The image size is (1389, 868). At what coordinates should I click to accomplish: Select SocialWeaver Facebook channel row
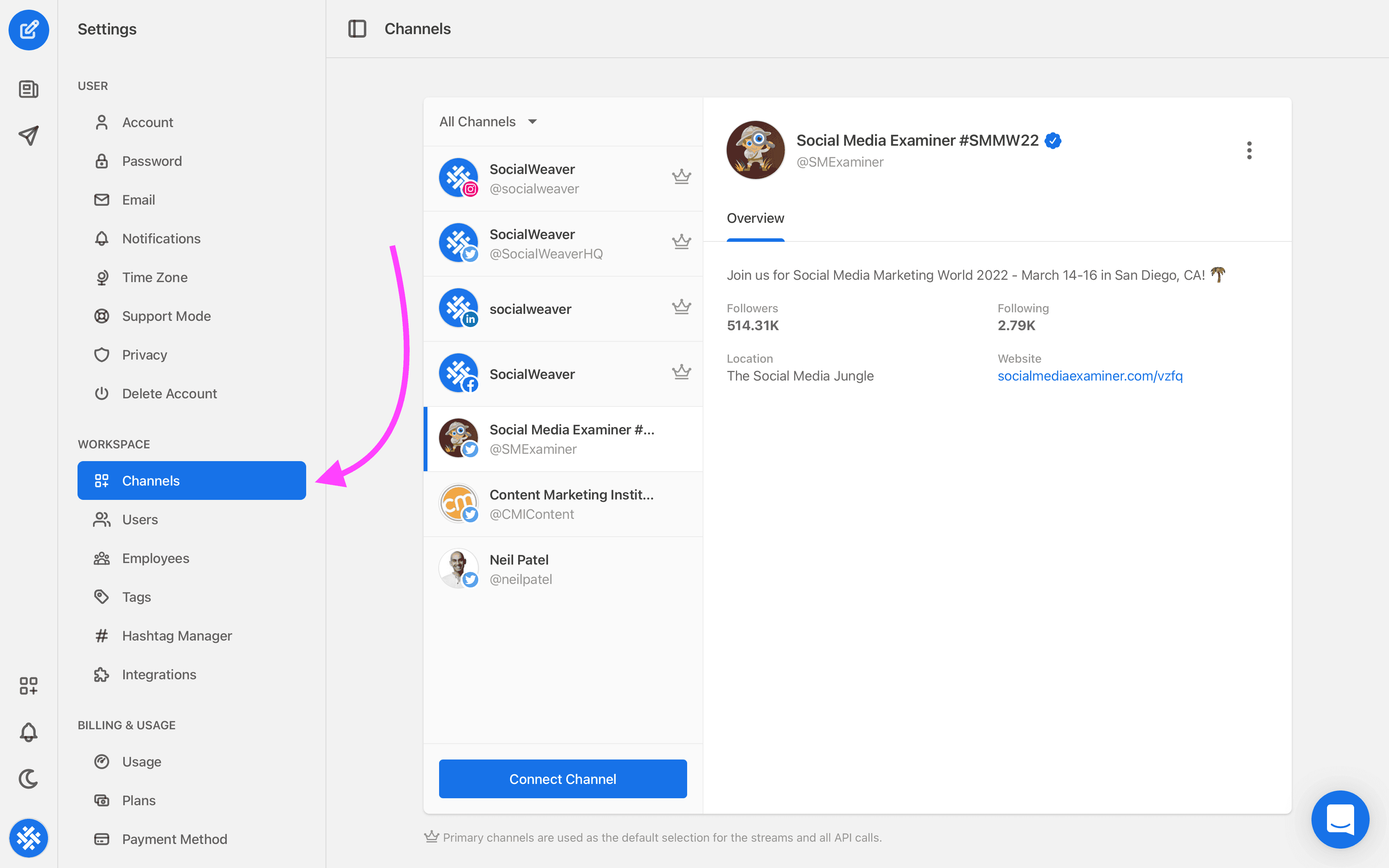point(563,374)
